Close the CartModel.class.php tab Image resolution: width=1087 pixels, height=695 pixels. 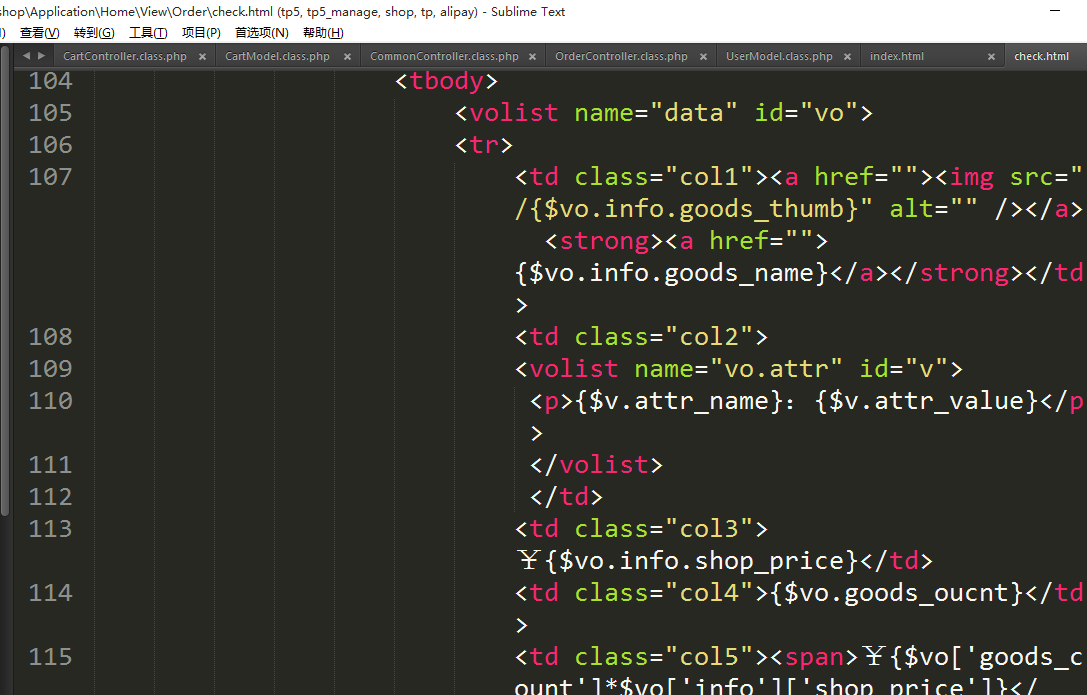tap(346, 57)
